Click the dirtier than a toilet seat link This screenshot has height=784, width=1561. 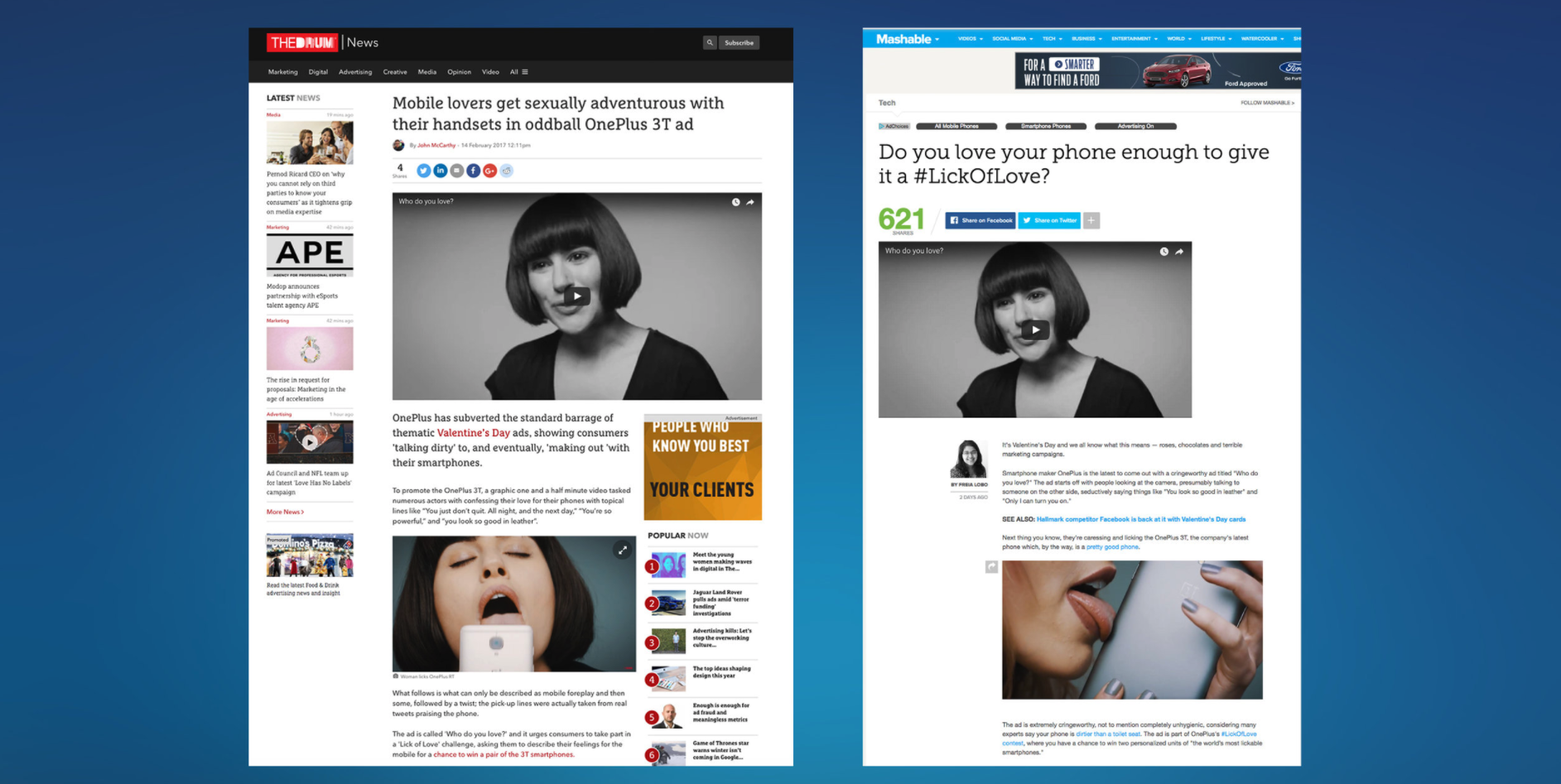(1108, 734)
